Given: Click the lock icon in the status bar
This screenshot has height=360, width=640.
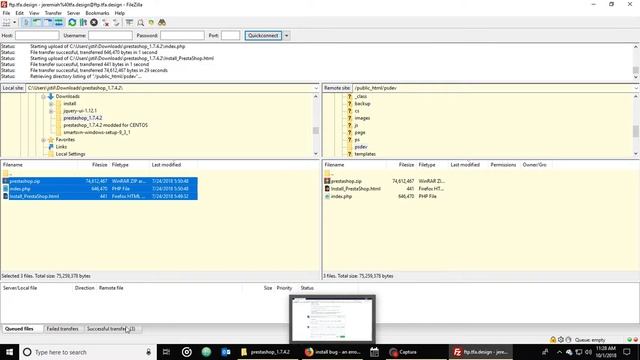Looking at the screenshot, I should tap(553, 340).
